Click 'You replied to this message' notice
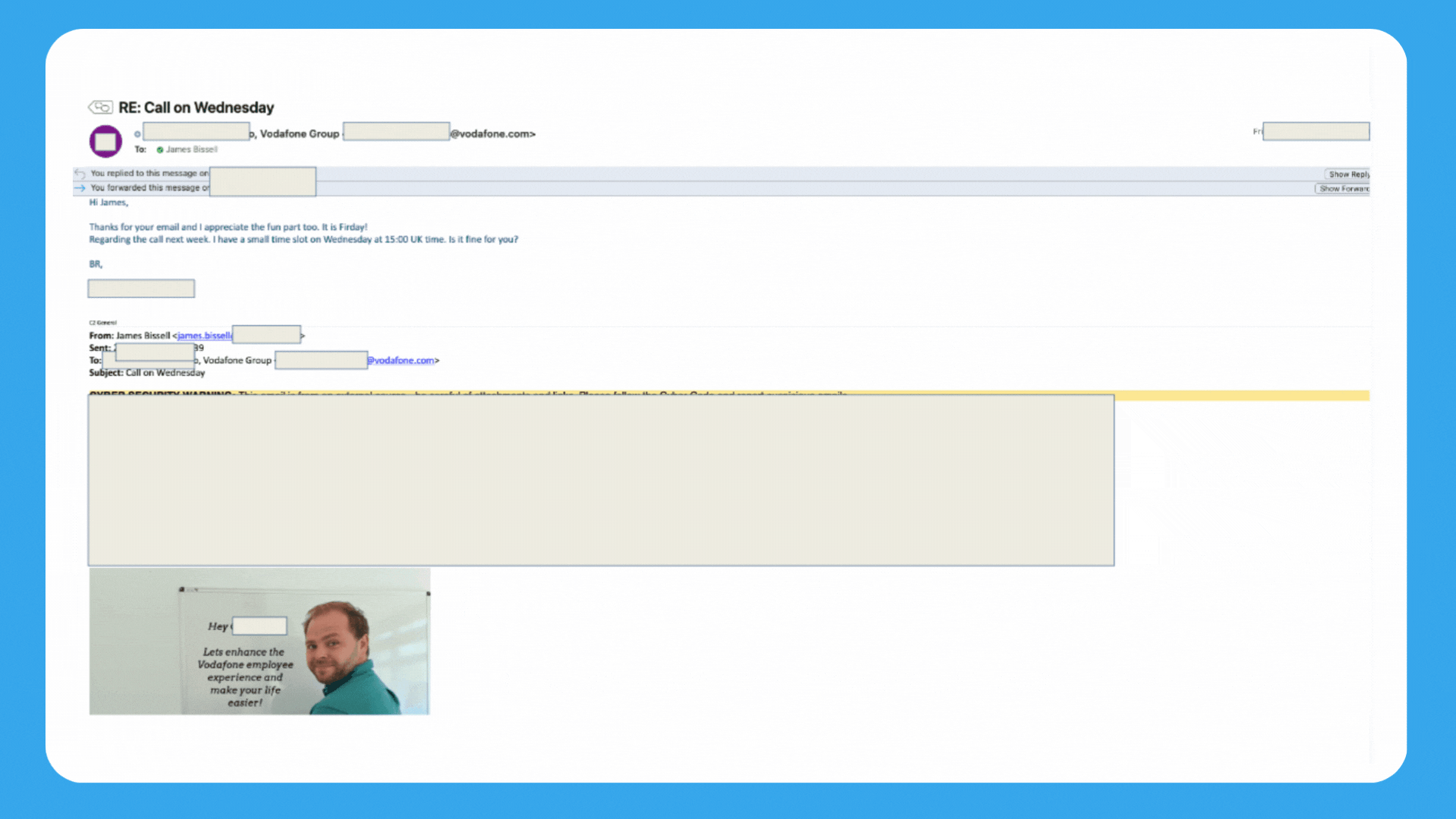The image size is (1456, 819). (149, 174)
